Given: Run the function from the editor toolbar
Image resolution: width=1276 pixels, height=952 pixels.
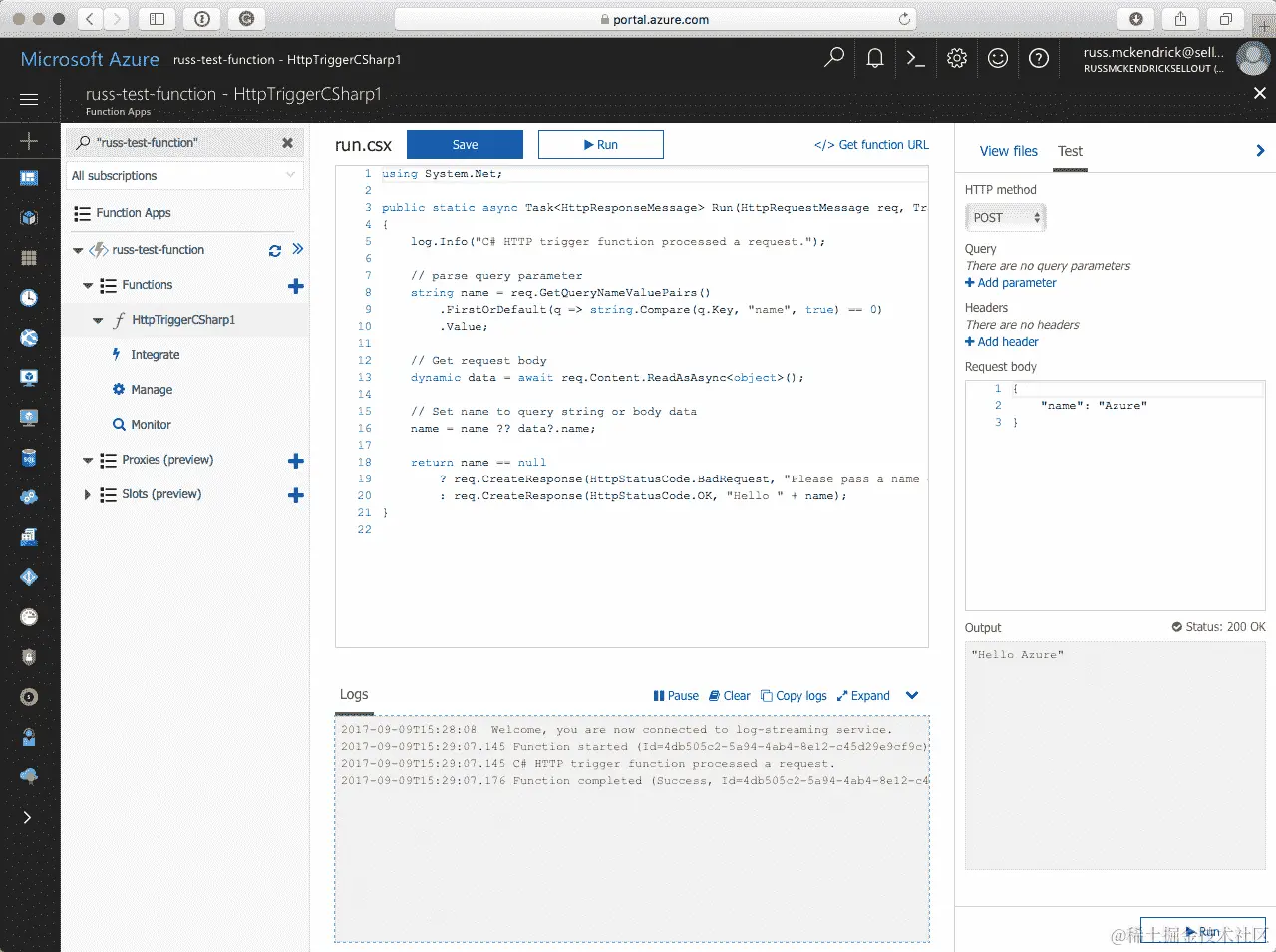Looking at the screenshot, I should pos(601,145).
